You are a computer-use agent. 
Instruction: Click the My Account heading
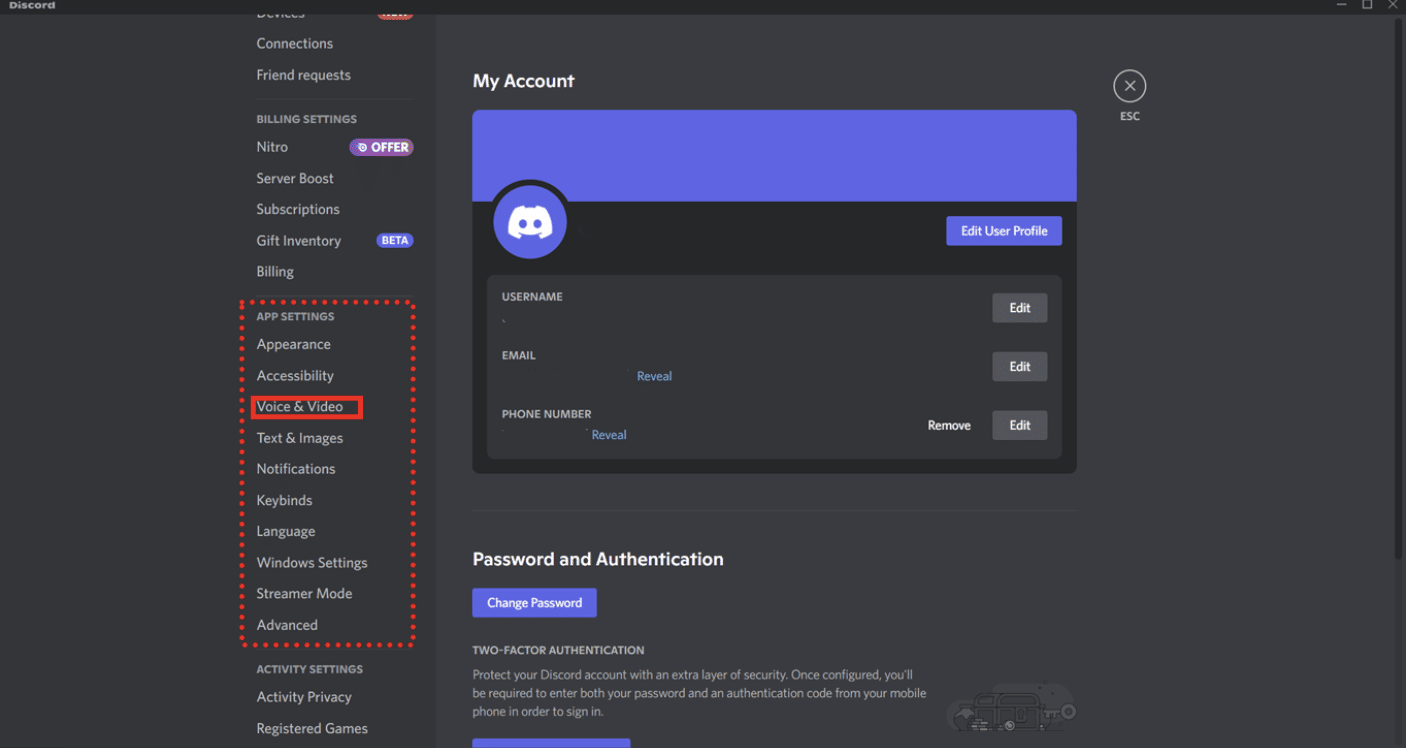tap(523, 81)
